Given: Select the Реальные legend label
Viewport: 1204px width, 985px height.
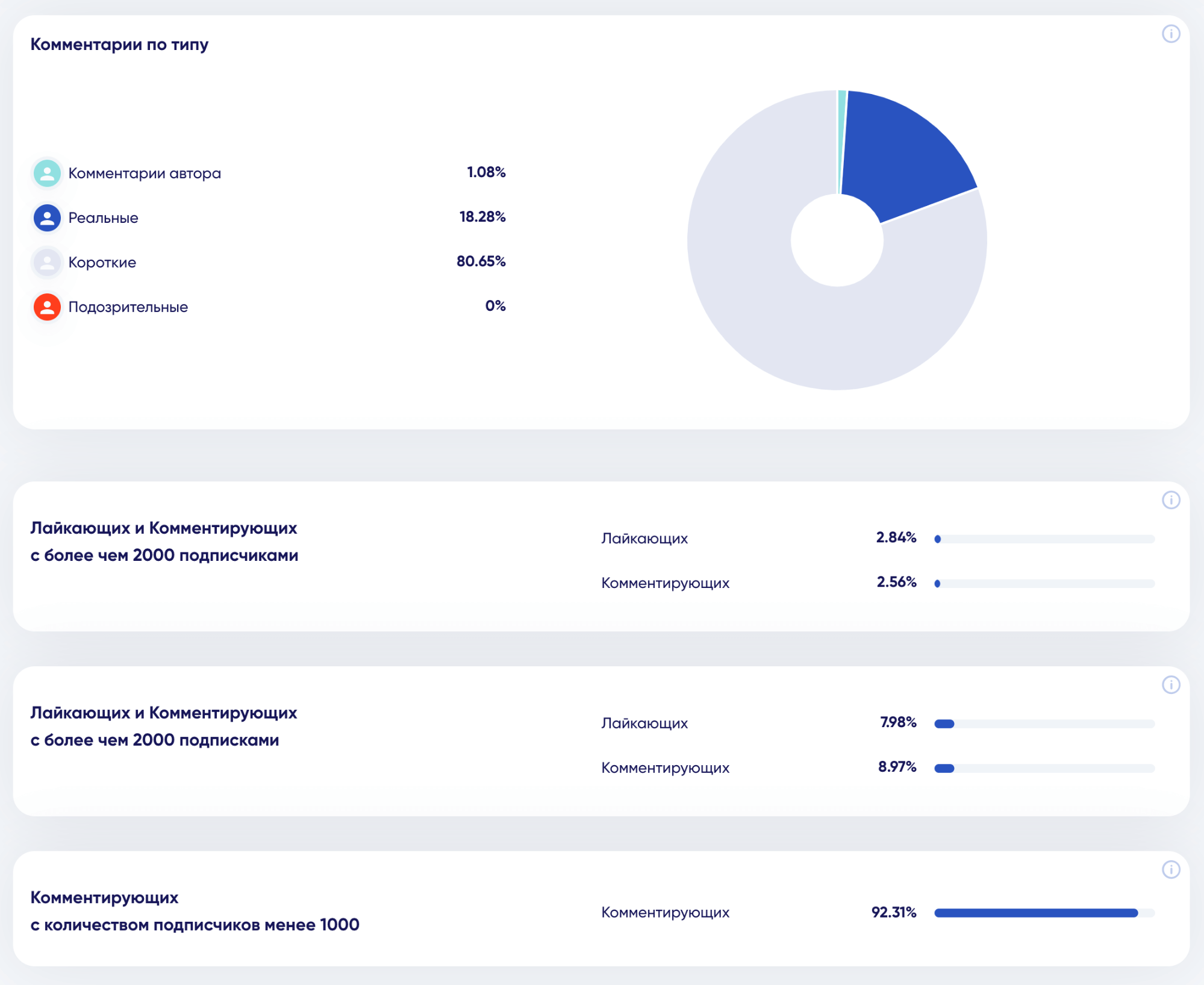Looking at the screenshot, I should (103, 218).
